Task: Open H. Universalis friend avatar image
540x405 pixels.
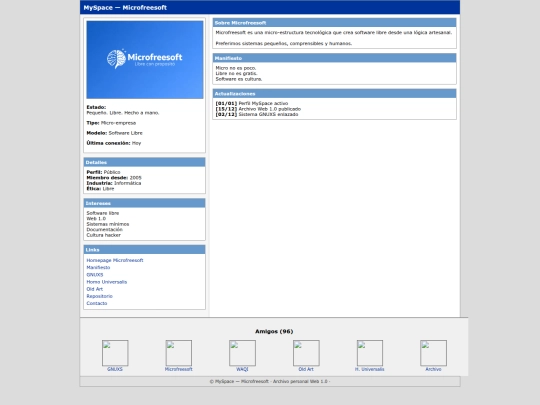Action: [x=370, y=353]
